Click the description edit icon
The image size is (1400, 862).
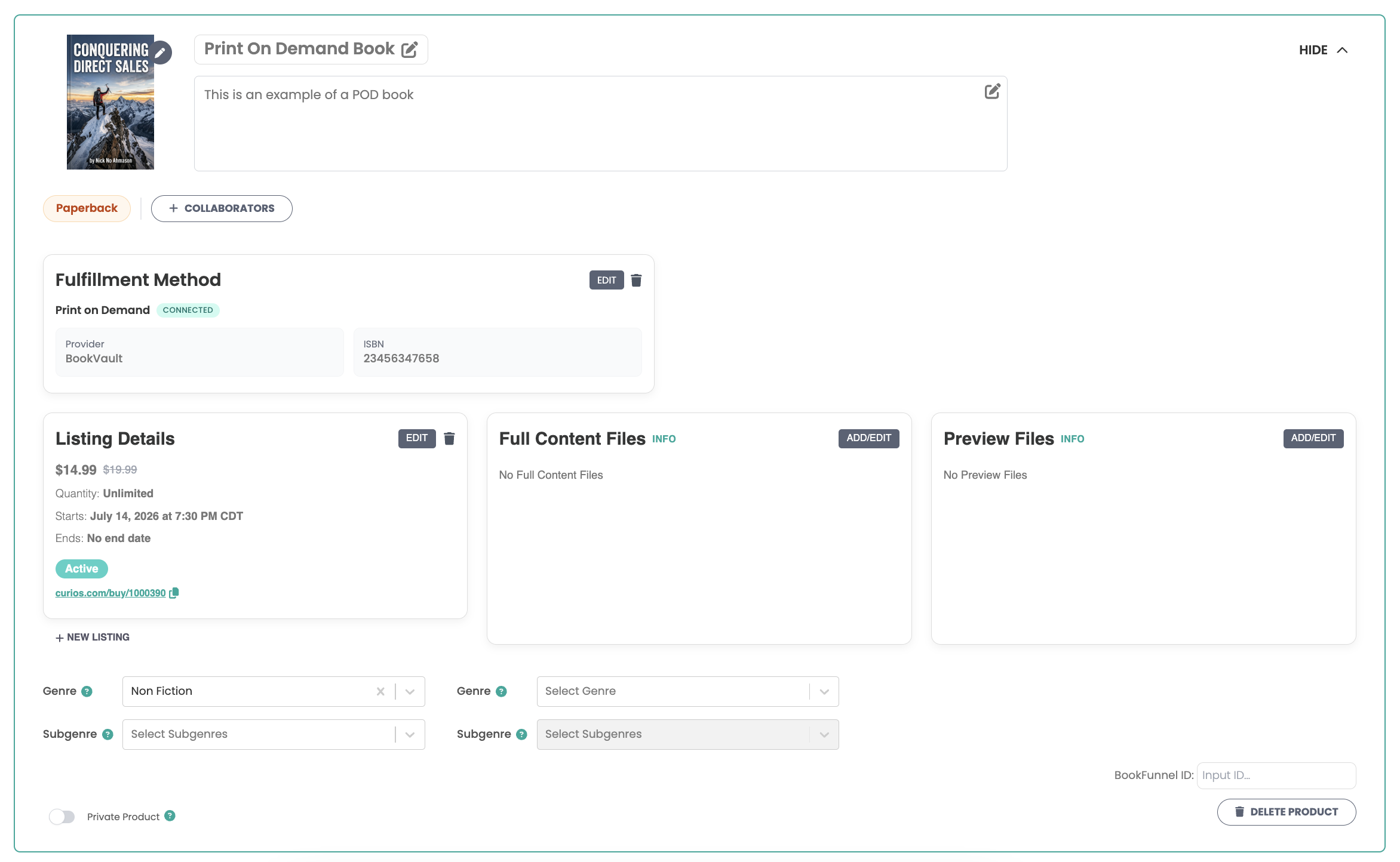pos(992,91)
